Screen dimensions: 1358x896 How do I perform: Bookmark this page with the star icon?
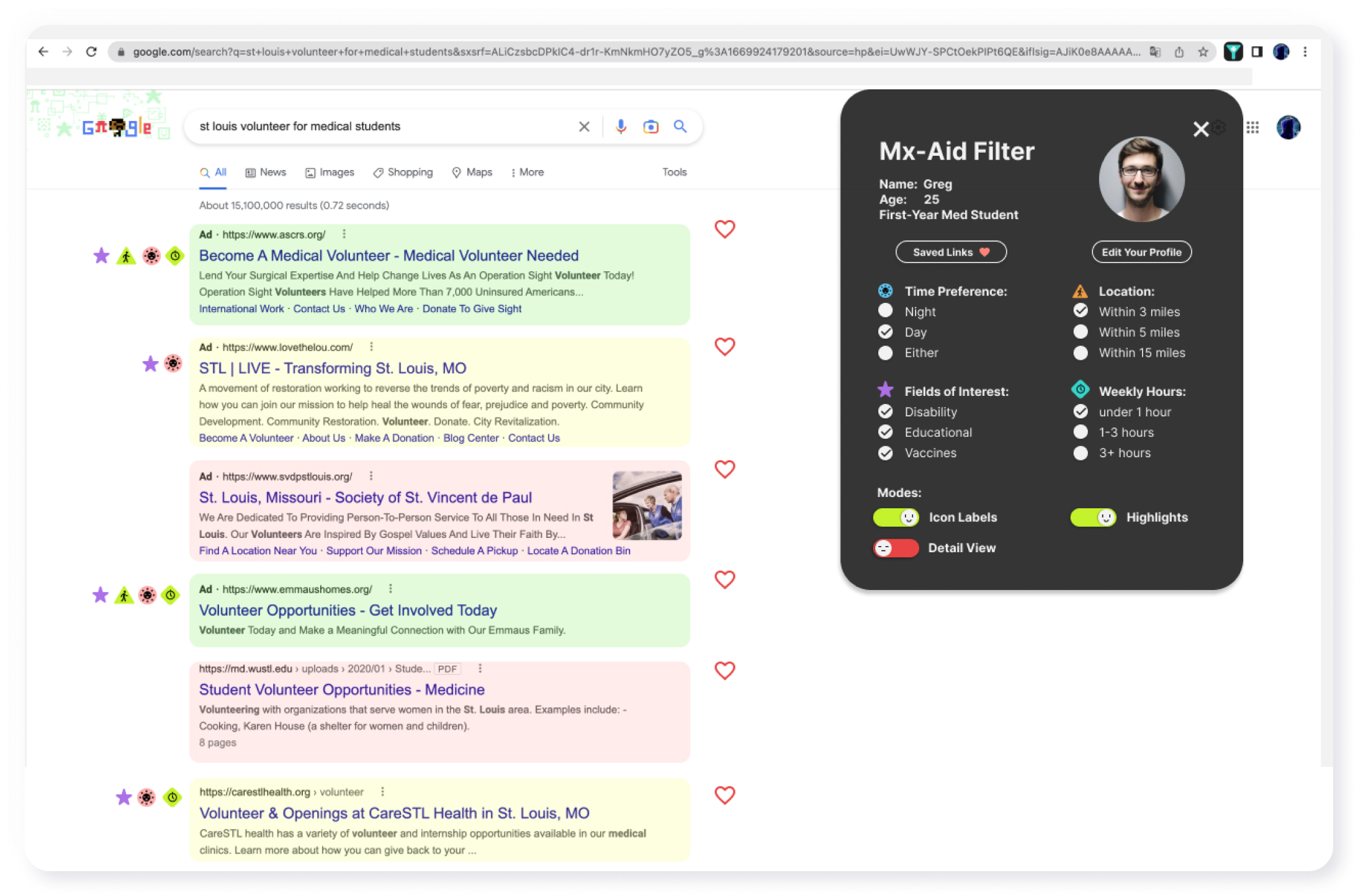click(x=1203, y=52)
